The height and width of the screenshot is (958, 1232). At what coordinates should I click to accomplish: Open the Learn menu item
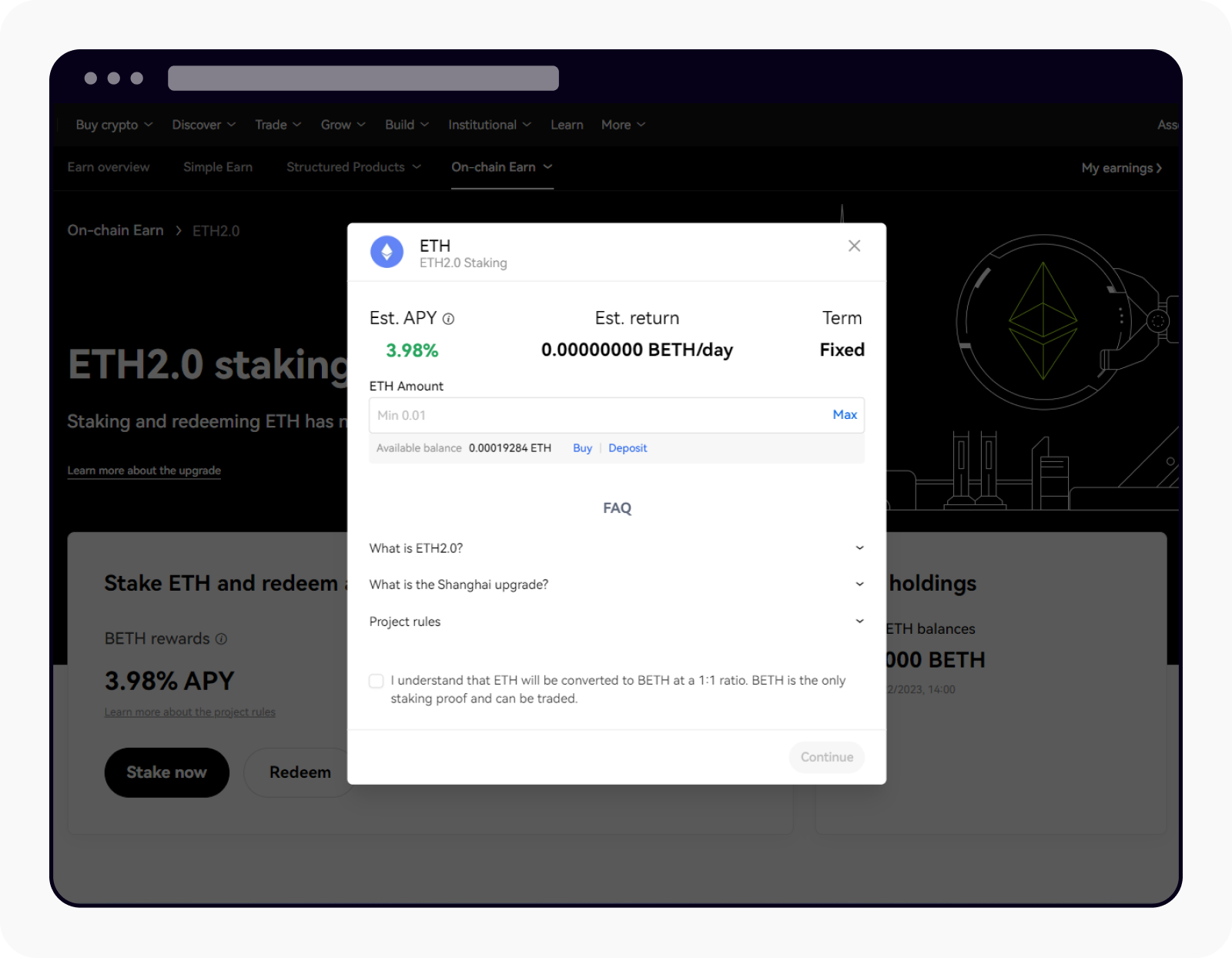567,124
